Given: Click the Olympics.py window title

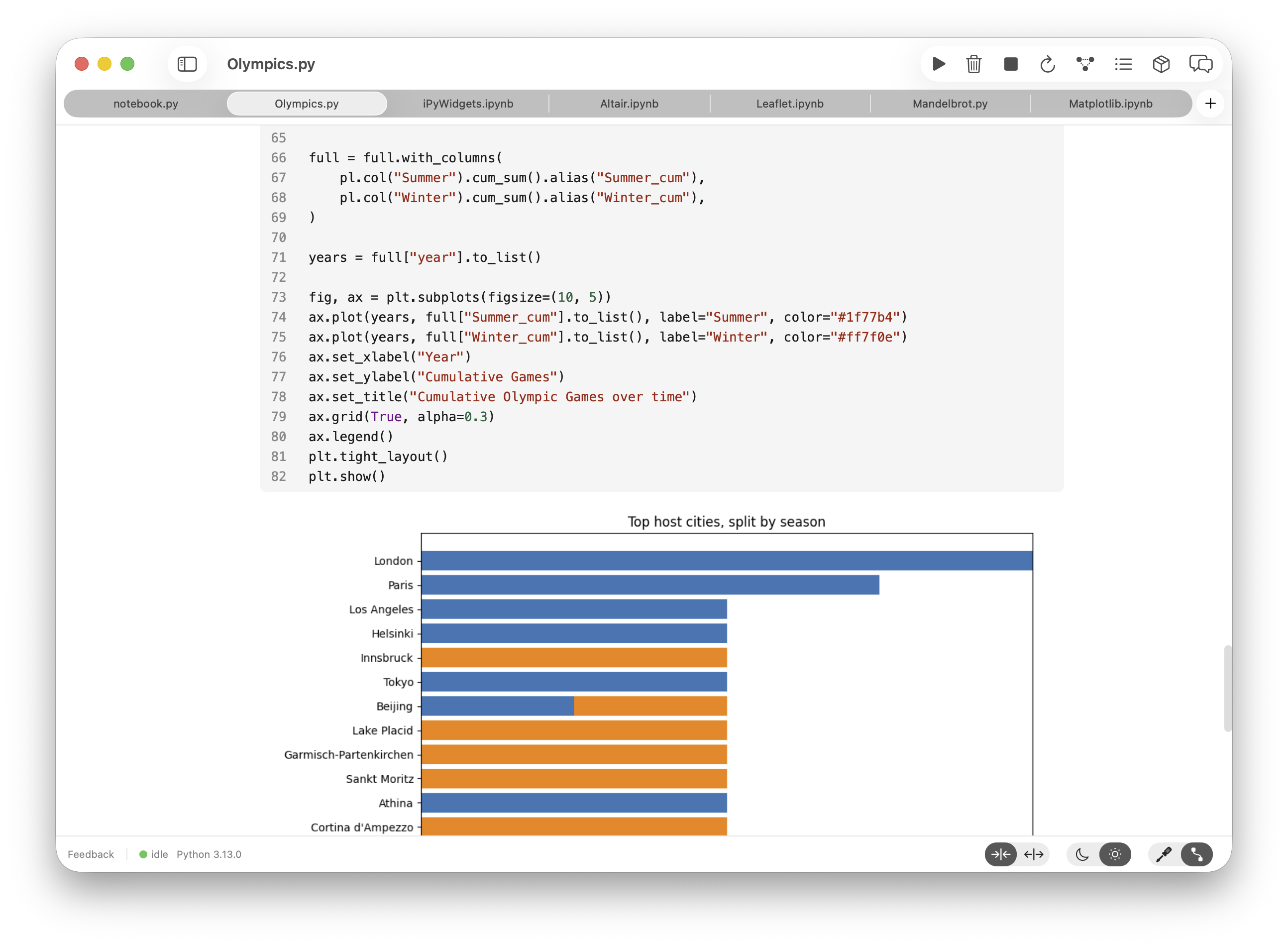Looking at the screenshot, I should pyautogui.click(x=271, y=64).
